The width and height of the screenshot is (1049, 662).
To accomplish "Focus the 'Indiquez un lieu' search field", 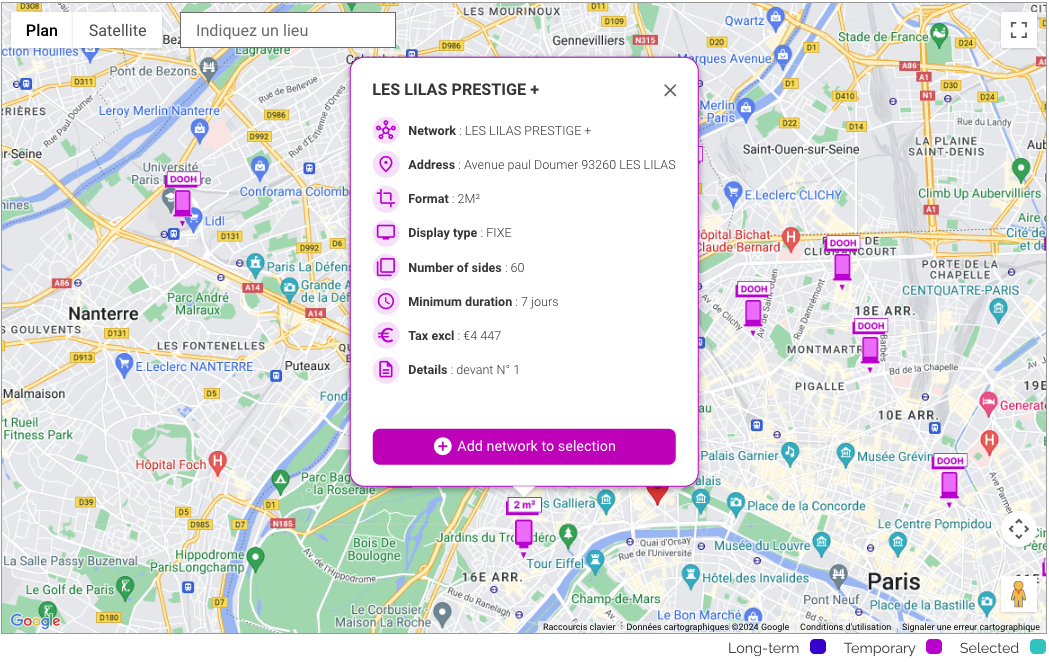I will [288, 30].
